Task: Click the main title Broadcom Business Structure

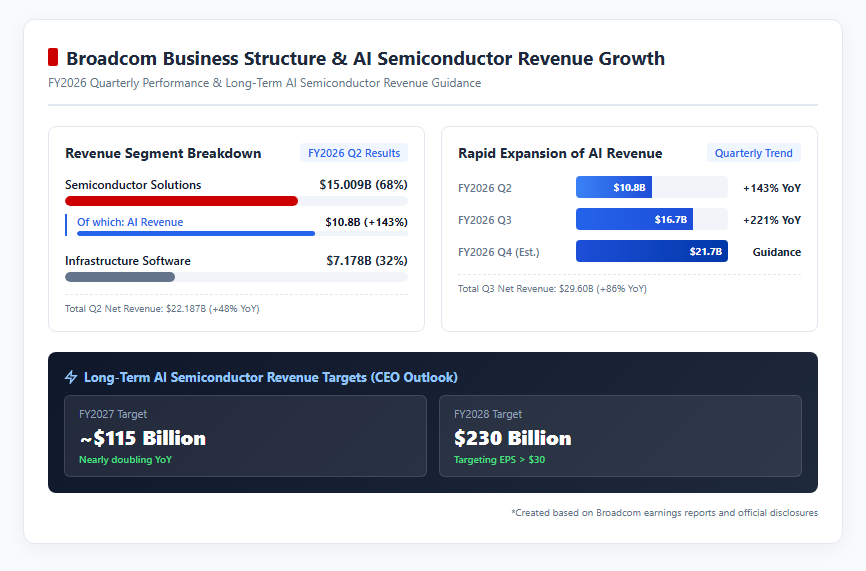Action: coord(366,58)
